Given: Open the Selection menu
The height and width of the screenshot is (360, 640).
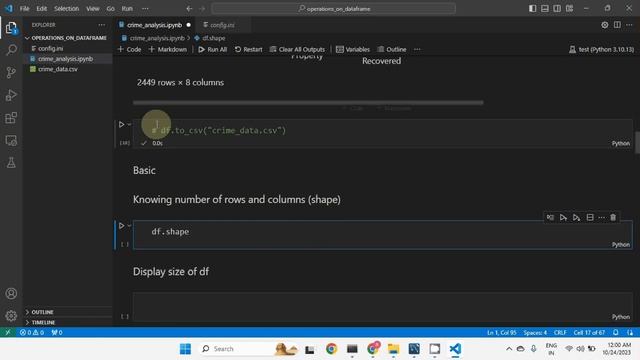Looking at the screenshot, I should click(66, 8).
